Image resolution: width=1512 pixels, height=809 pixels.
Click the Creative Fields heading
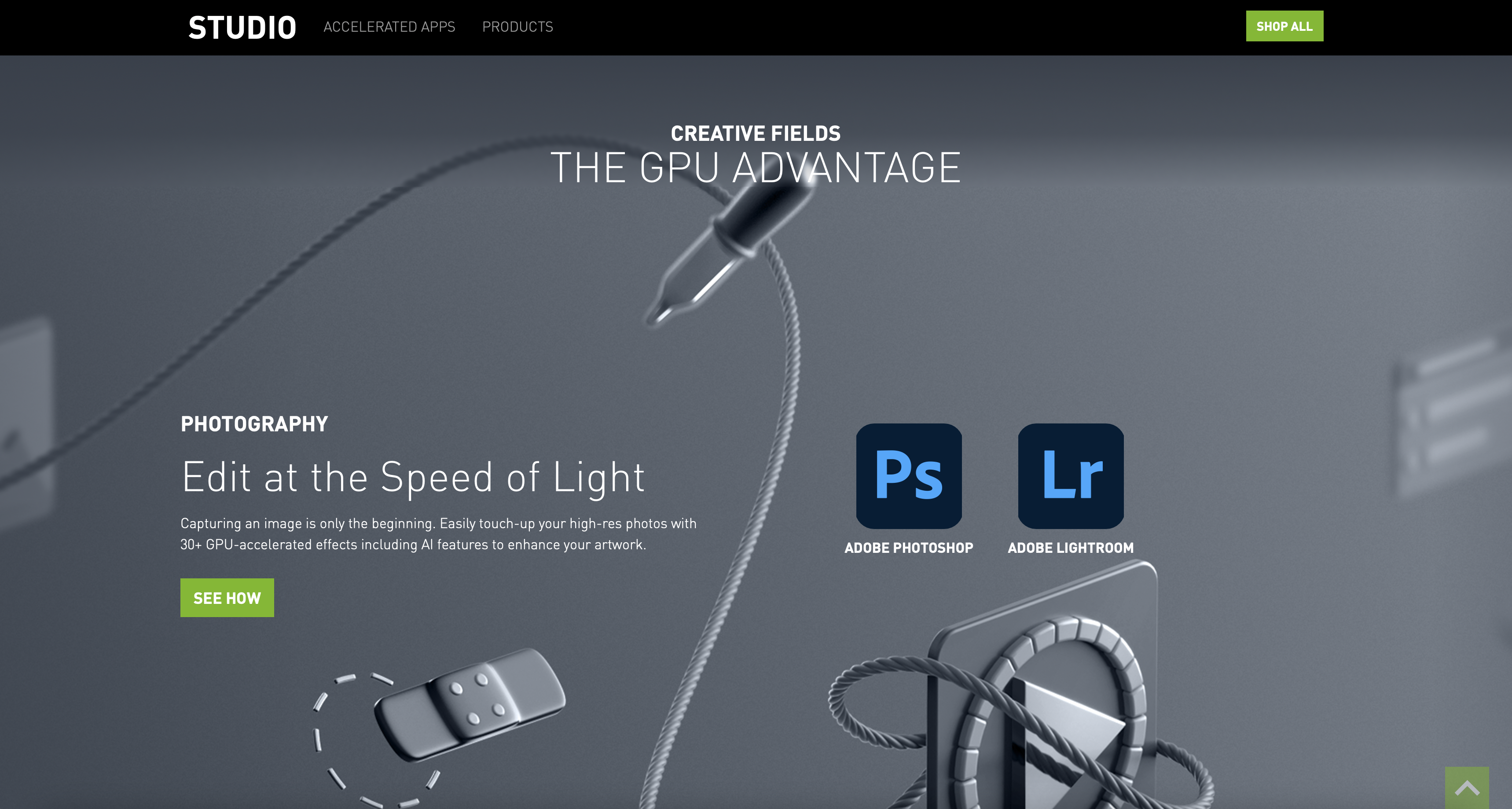756,133
